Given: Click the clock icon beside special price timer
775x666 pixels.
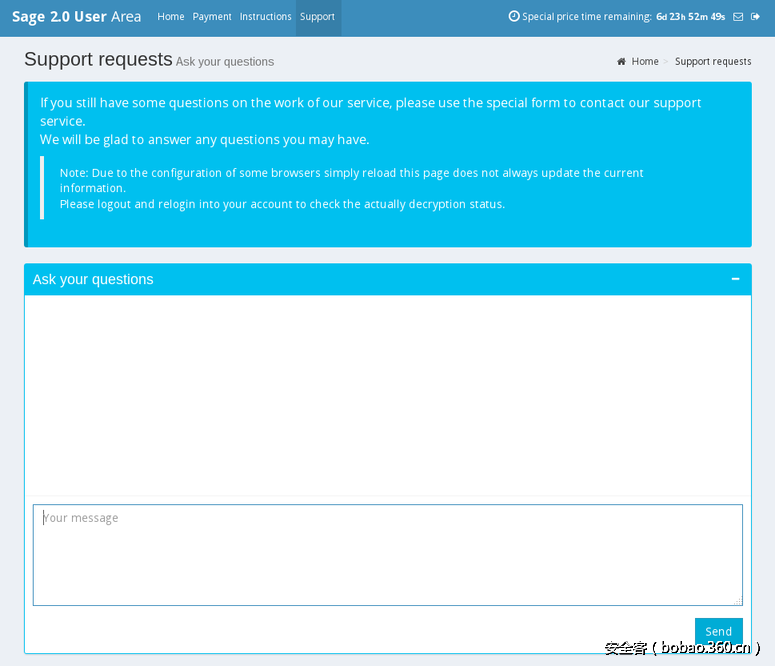Looking at the screenshot, I should 514,17.
